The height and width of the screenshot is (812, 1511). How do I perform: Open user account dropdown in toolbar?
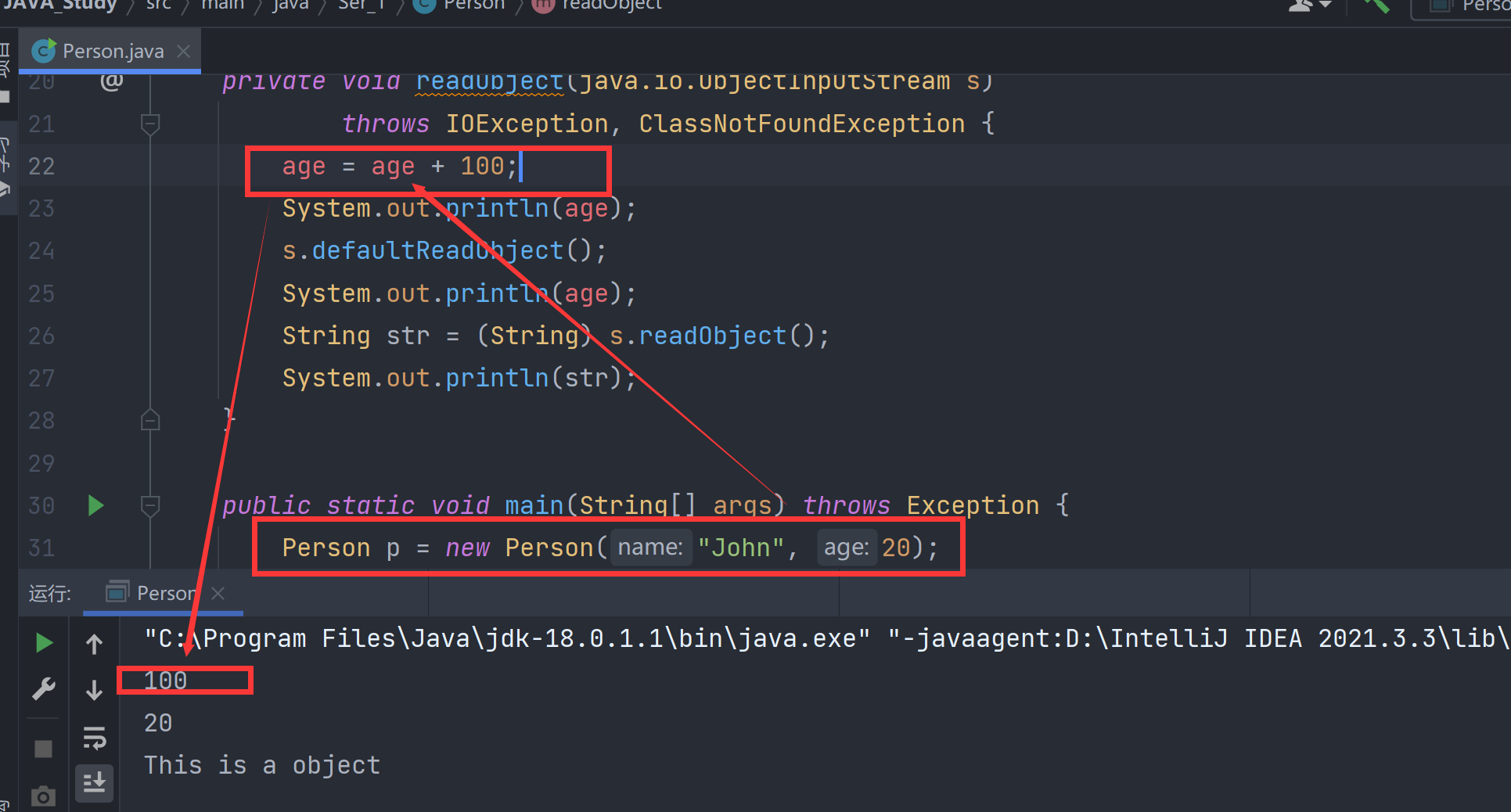pyautogui.click(x=1309, y=5)
